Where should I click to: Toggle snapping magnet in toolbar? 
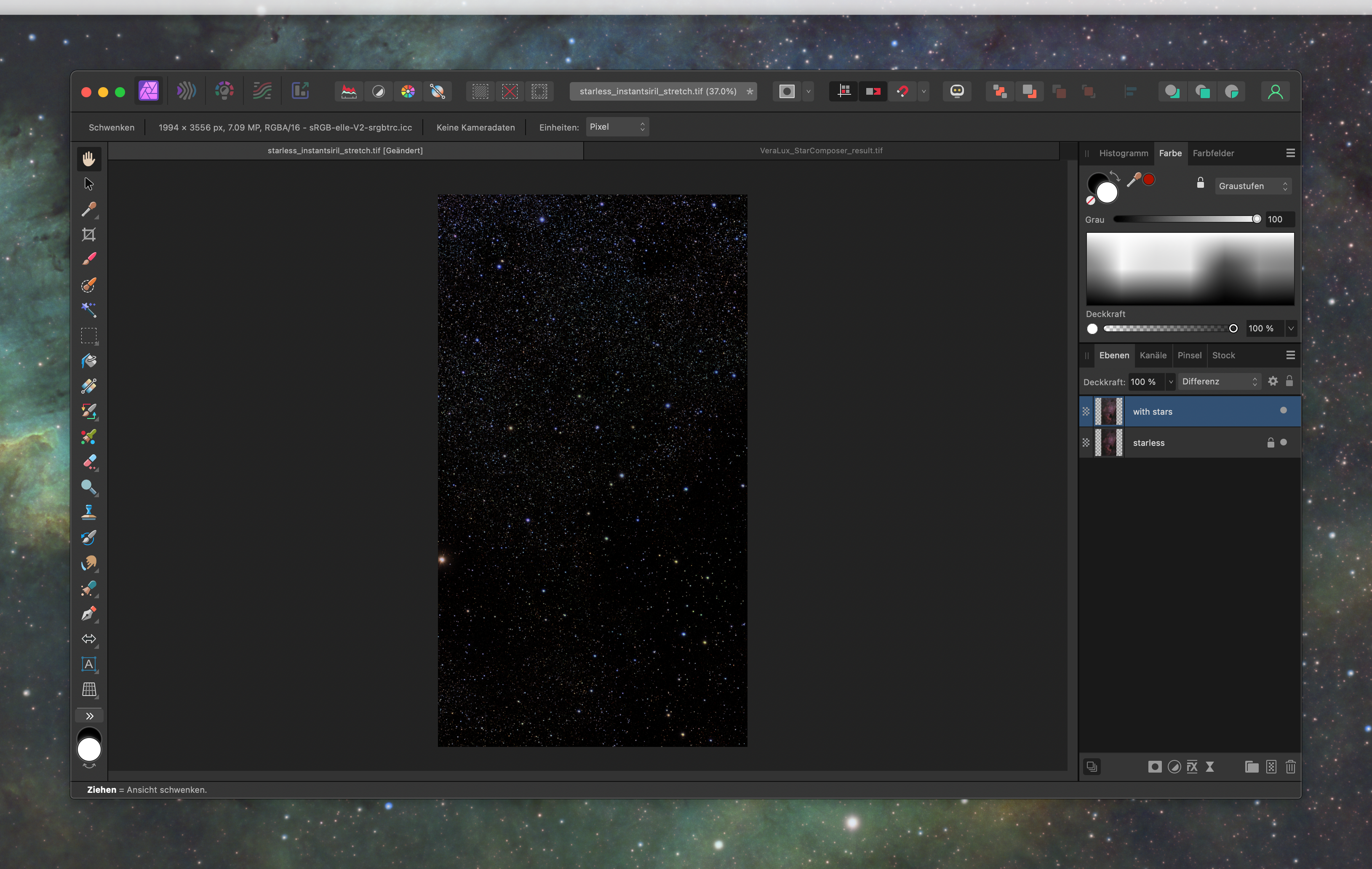(902, 91)
